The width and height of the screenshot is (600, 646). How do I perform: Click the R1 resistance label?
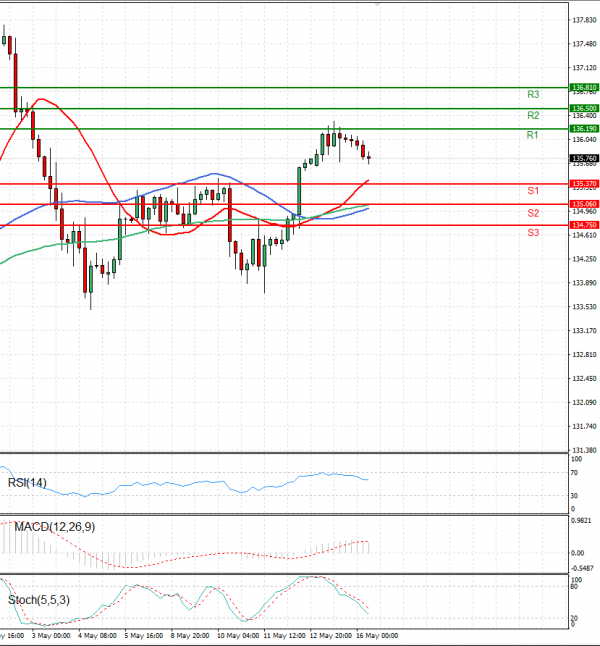(x=532, y=135)
